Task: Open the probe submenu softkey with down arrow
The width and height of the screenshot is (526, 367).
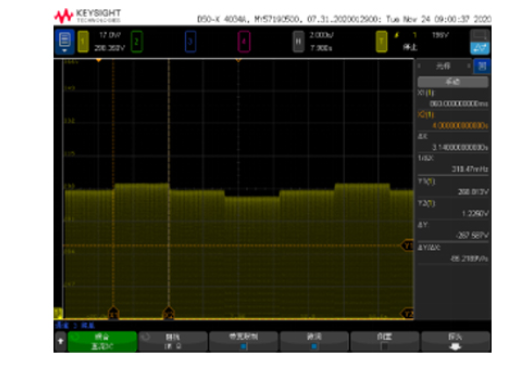Action: (x=455, y=342)
